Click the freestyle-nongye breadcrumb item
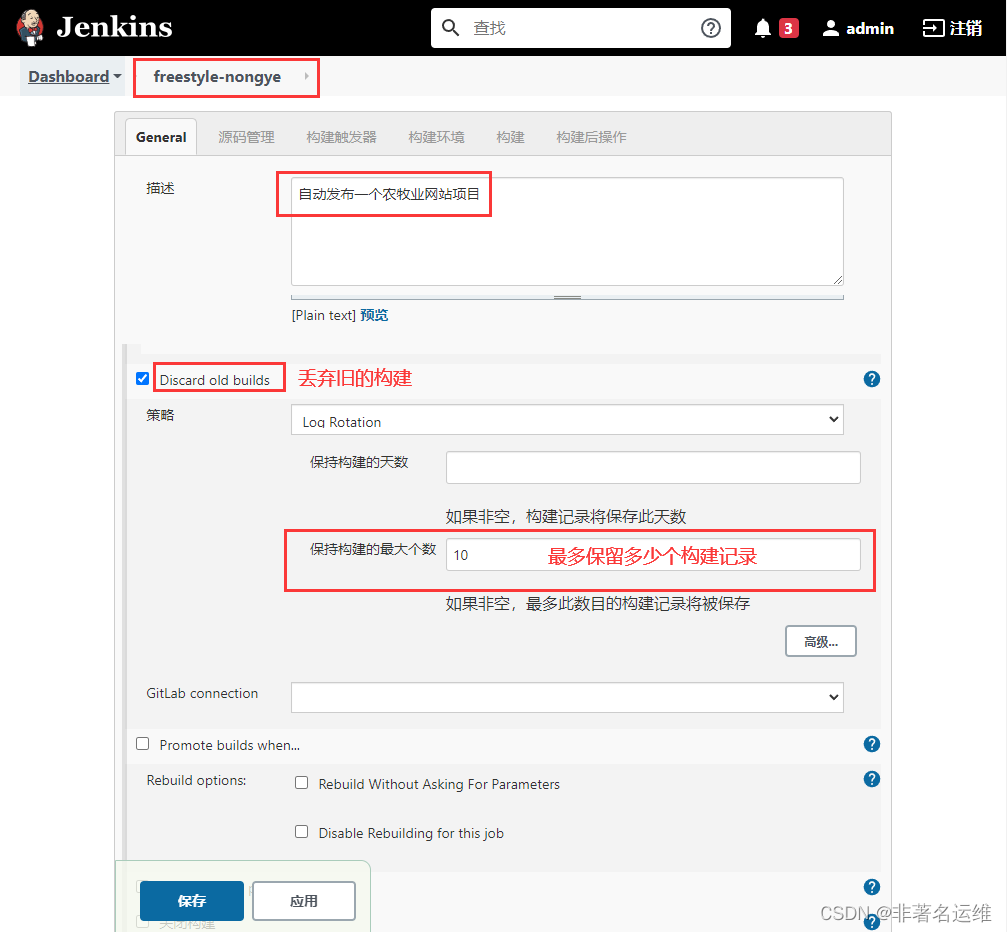This screenshot has height=932, width=1007. (217, 76)
